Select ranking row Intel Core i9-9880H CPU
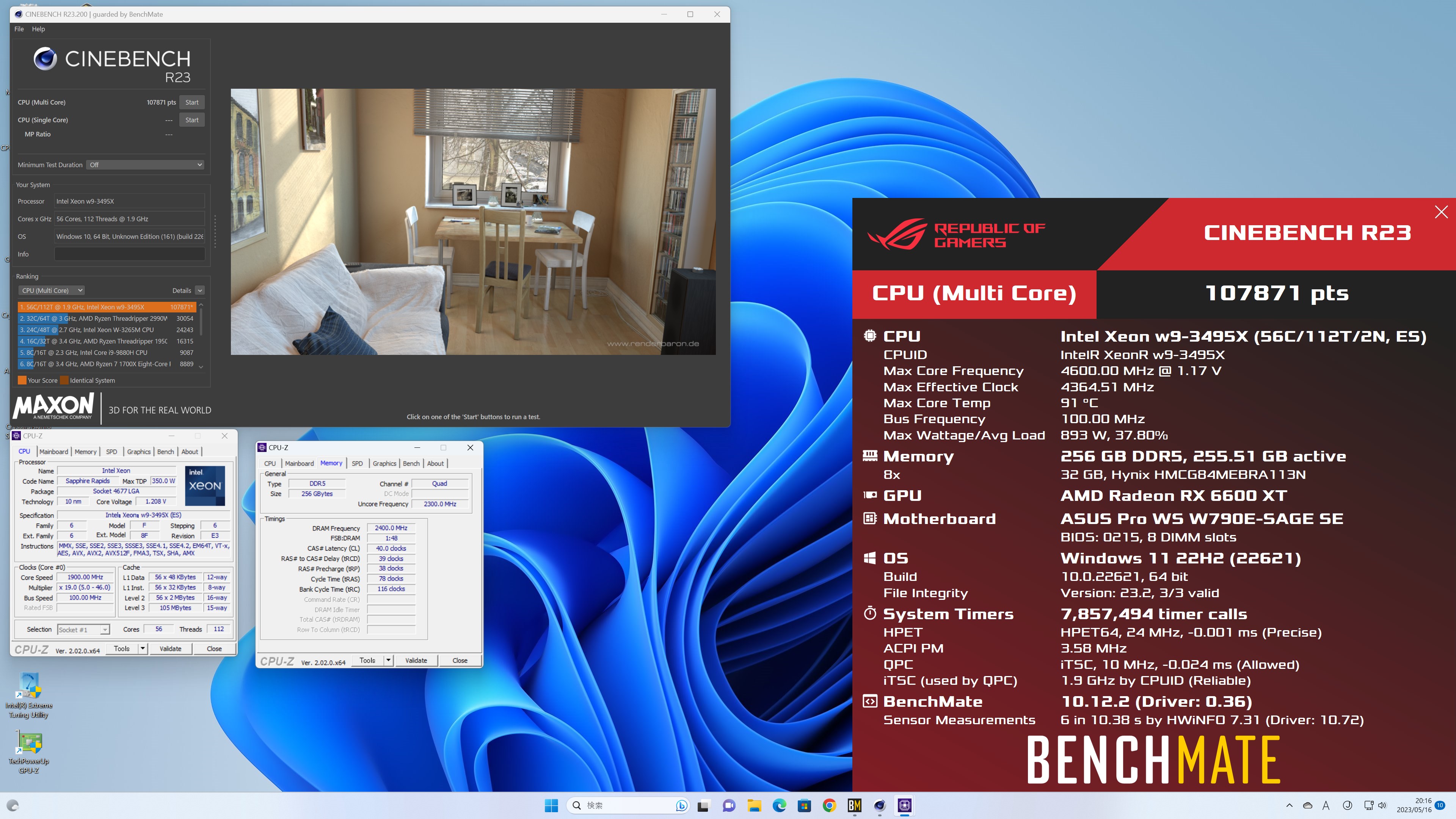Image resolution: width=1456 pixels, height=819 pixels. click(107, 352)
